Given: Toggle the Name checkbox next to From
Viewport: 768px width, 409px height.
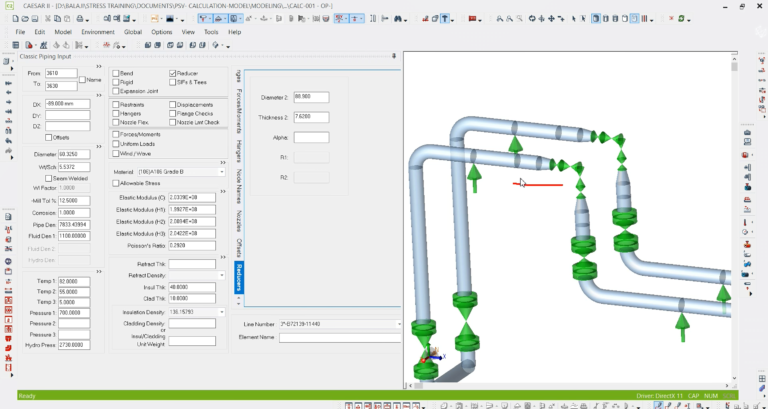Looking at the screenshot, I should click(82, 79).
